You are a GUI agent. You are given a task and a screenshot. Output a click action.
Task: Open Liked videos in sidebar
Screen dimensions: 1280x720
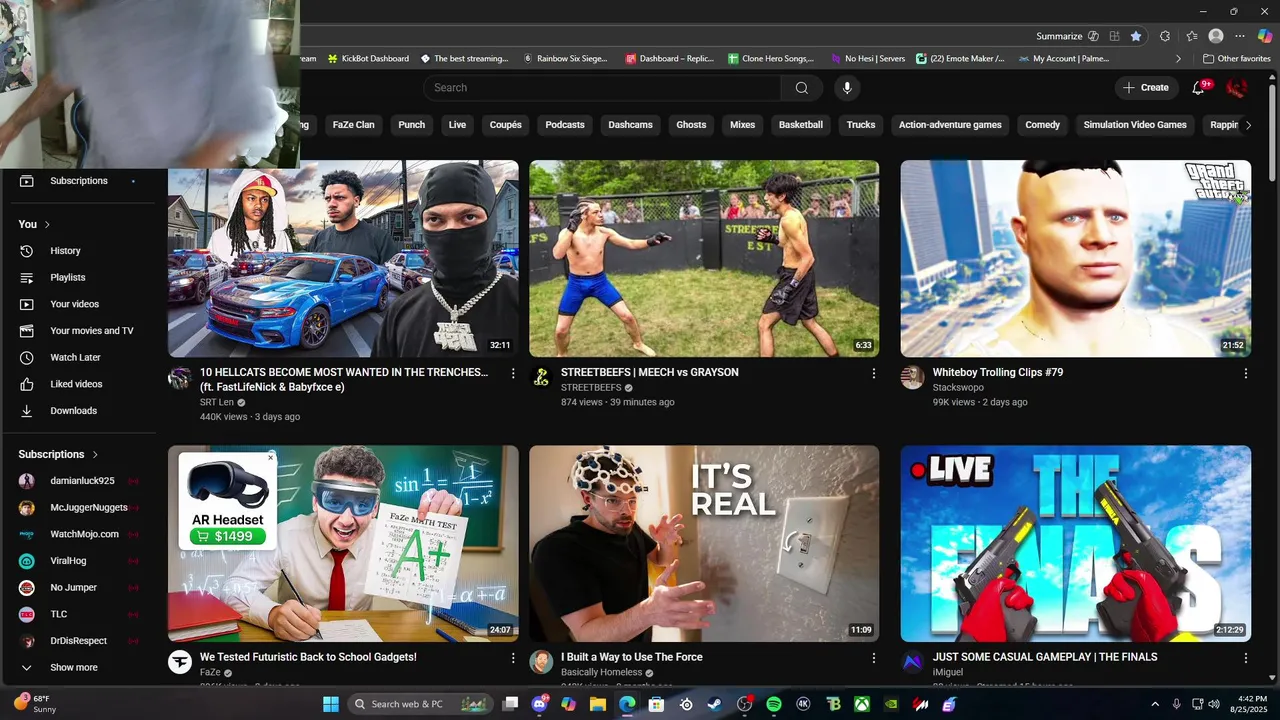(78, 384)
